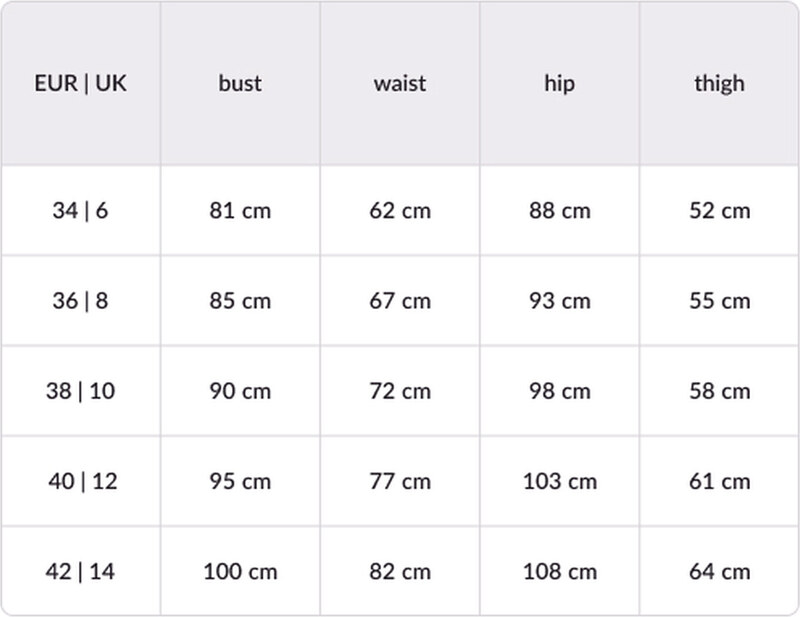Image resolution: width=800 pixels, height=617 pixels.
Task: Click the 82 cm waist cell
Action: pyautogui.click(x=400, y=572)
